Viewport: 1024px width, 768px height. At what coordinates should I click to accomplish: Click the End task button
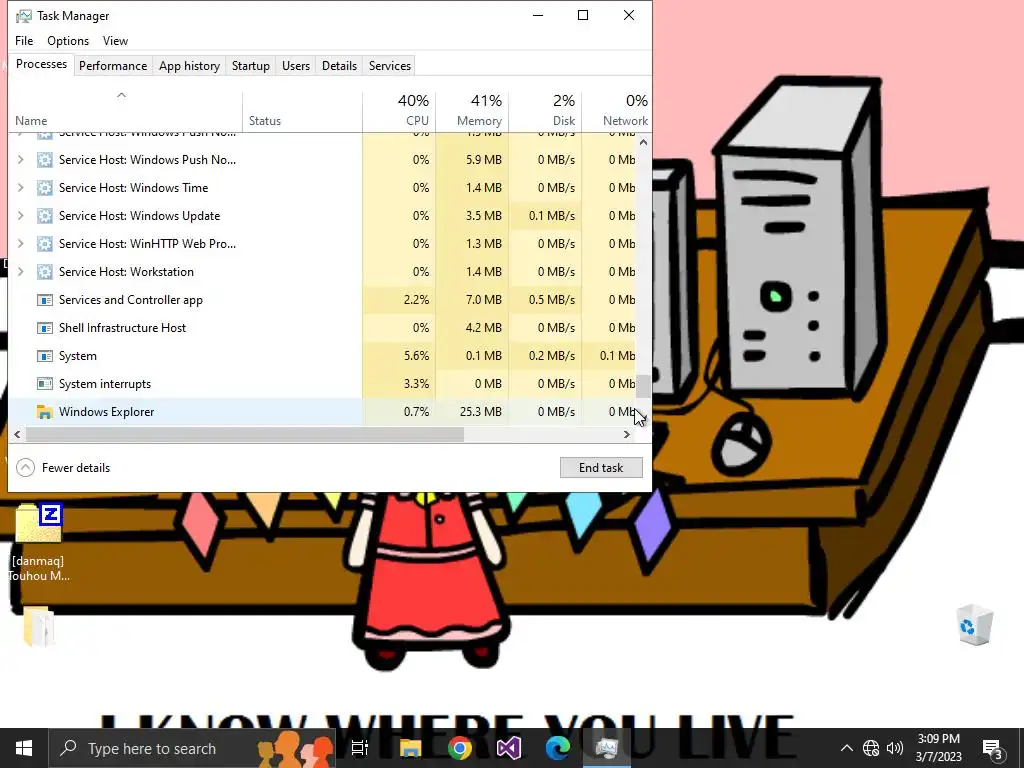[601, 468]
